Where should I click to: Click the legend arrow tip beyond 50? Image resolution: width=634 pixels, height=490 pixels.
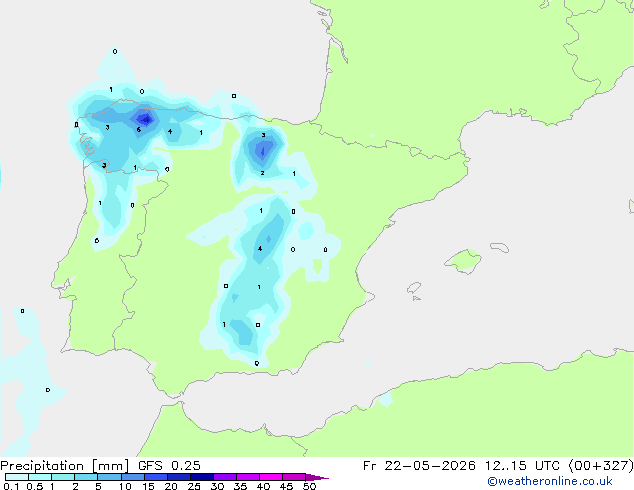coord(317,477)
